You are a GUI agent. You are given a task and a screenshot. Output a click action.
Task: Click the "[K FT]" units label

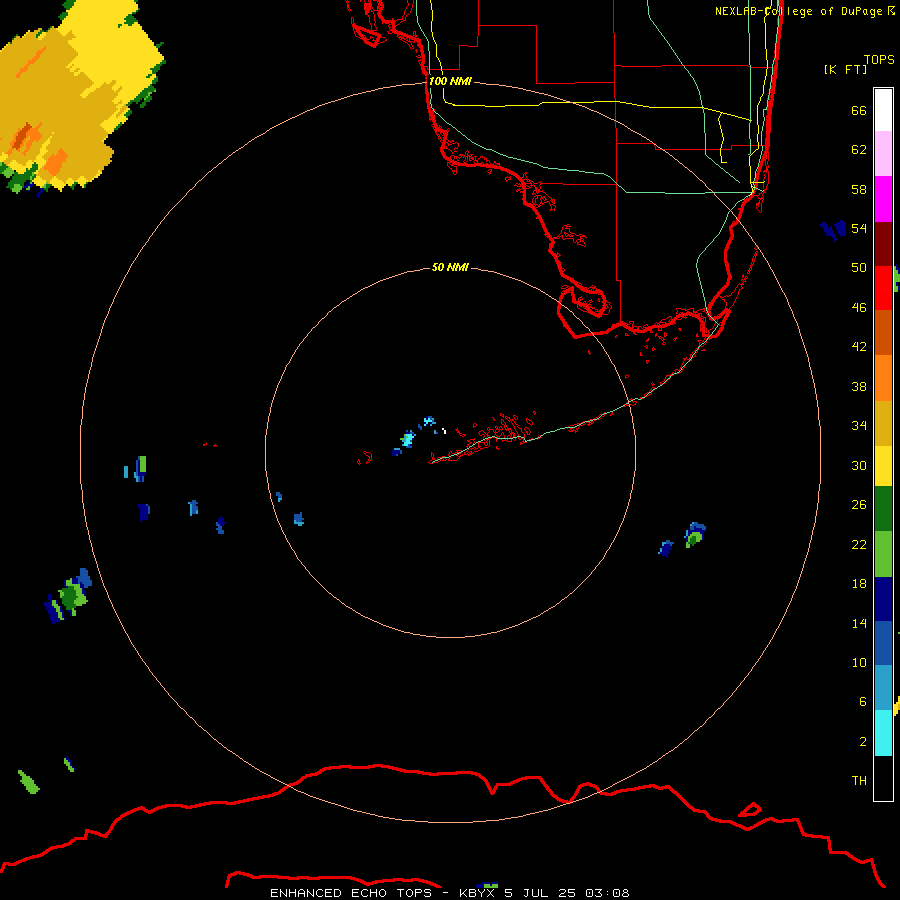click(x=845, y=69)
